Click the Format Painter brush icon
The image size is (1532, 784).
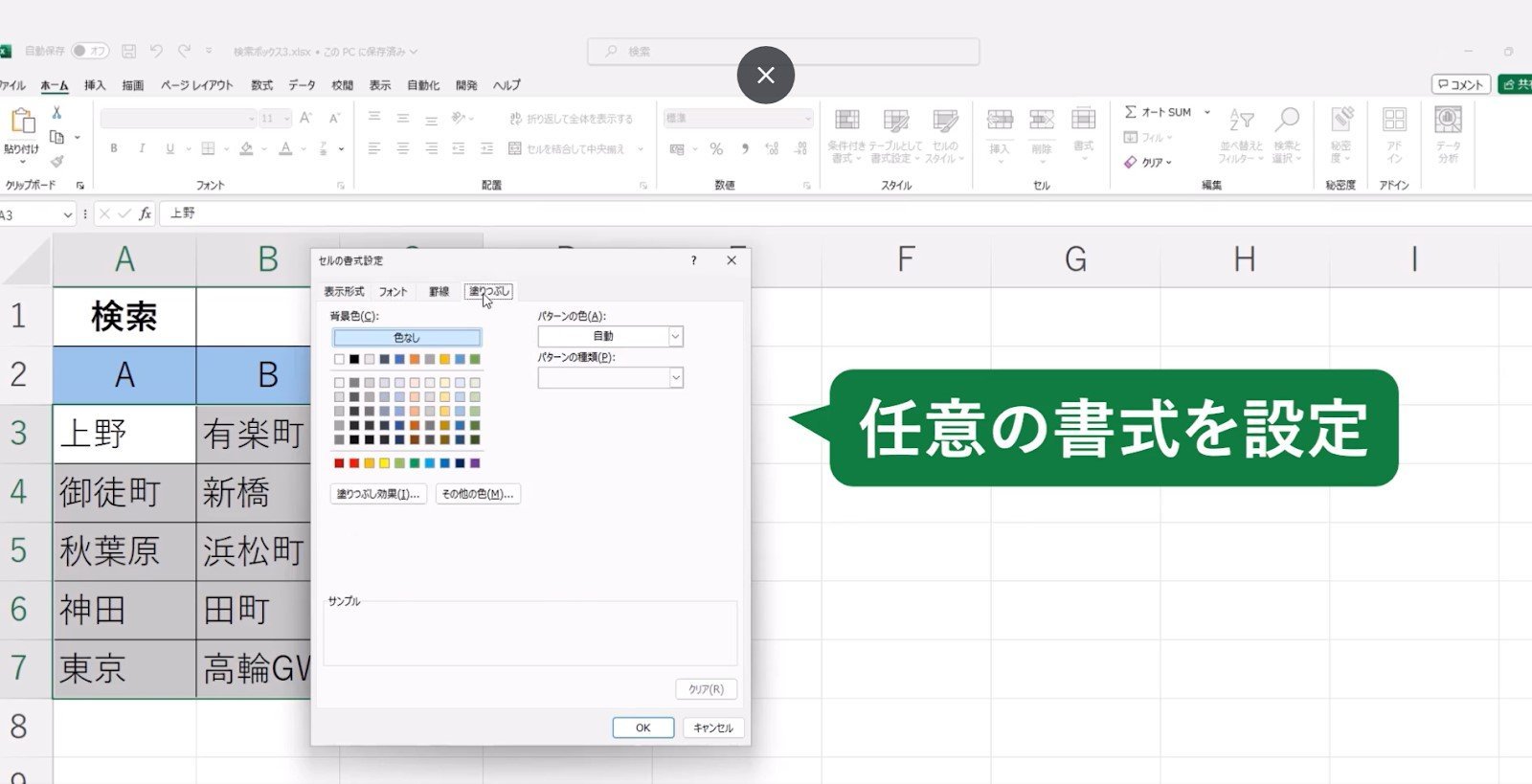point(56,161)
